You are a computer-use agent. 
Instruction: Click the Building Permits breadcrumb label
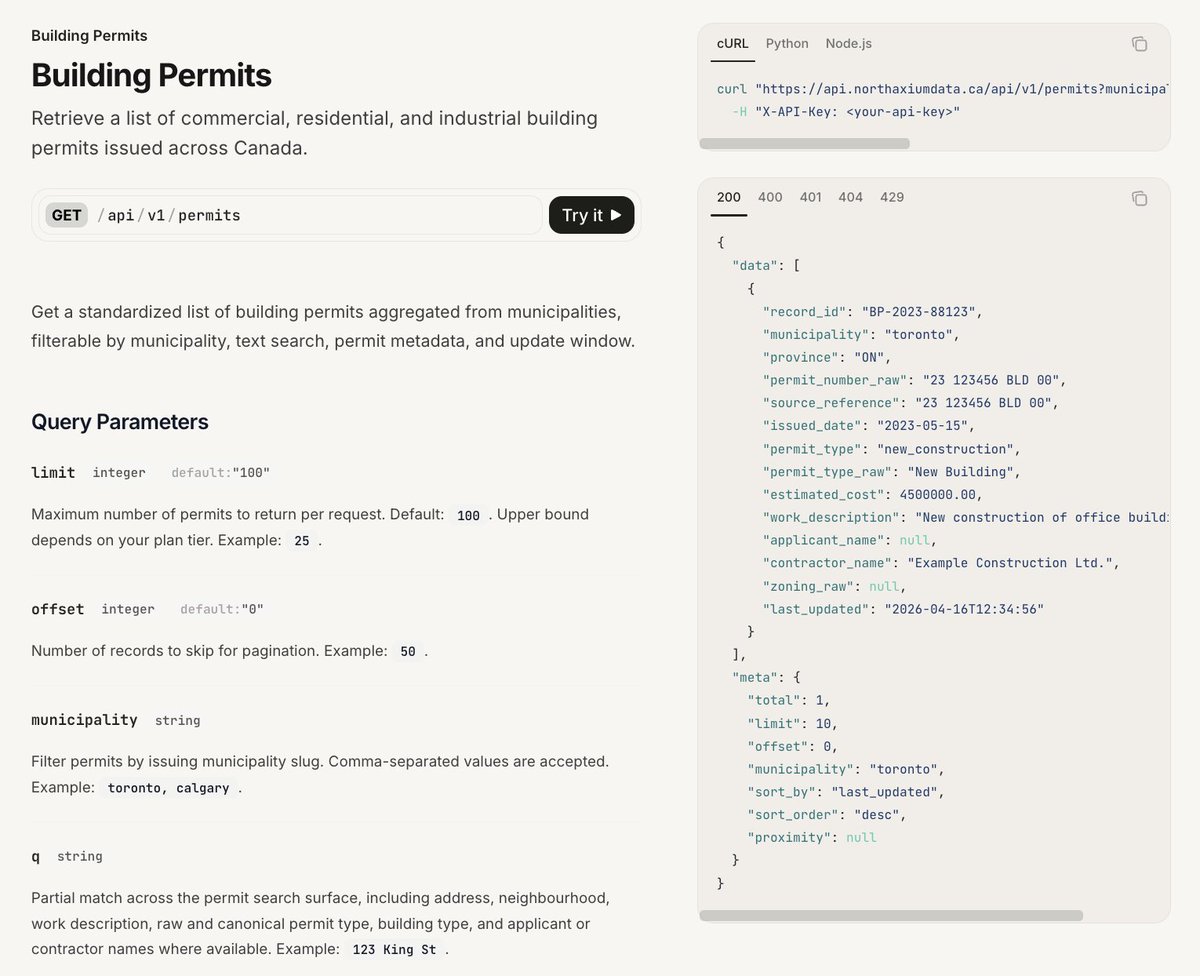tap(89, 36)
